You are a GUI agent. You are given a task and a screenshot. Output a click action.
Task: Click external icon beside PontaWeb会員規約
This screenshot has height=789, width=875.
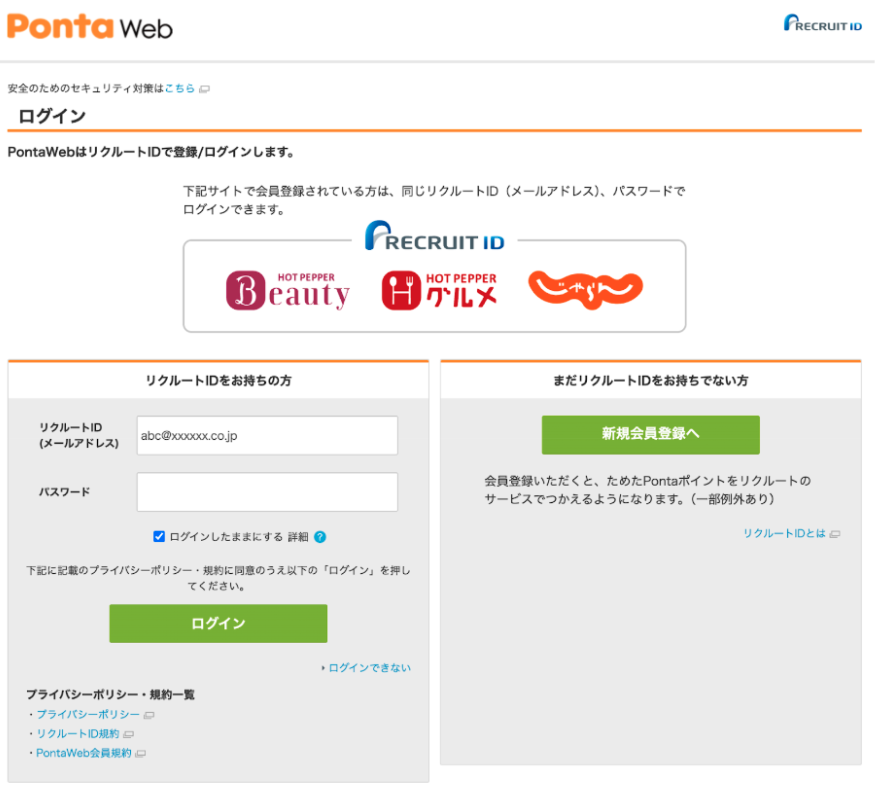tap(141, 754)
